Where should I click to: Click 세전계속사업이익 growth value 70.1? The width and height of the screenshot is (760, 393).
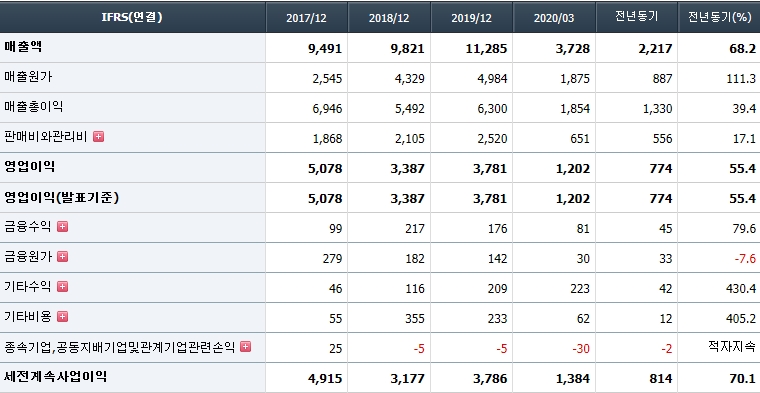tap(744, 378)
